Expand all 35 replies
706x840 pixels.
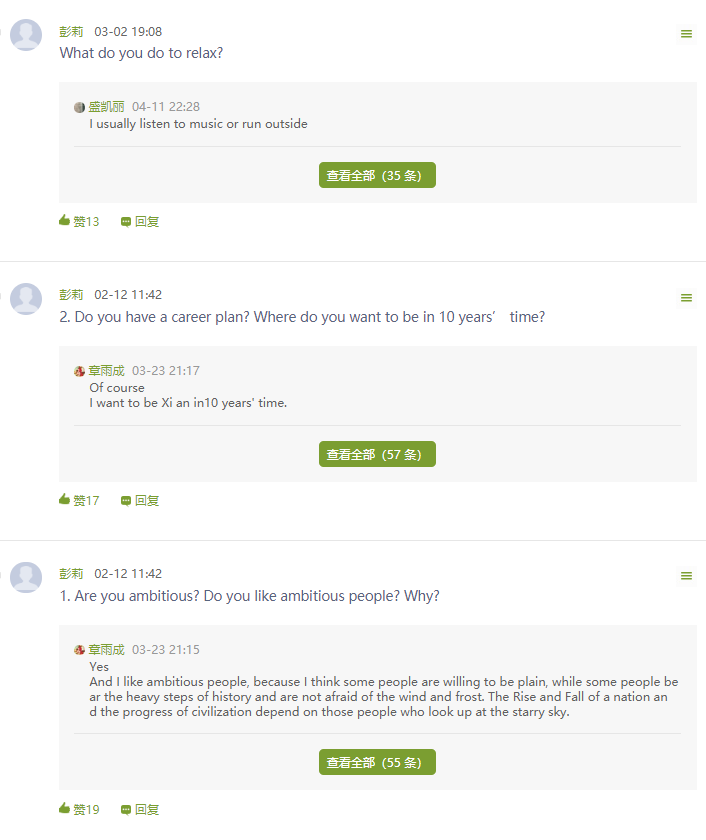pyautogui.click(x=377, y=175)
